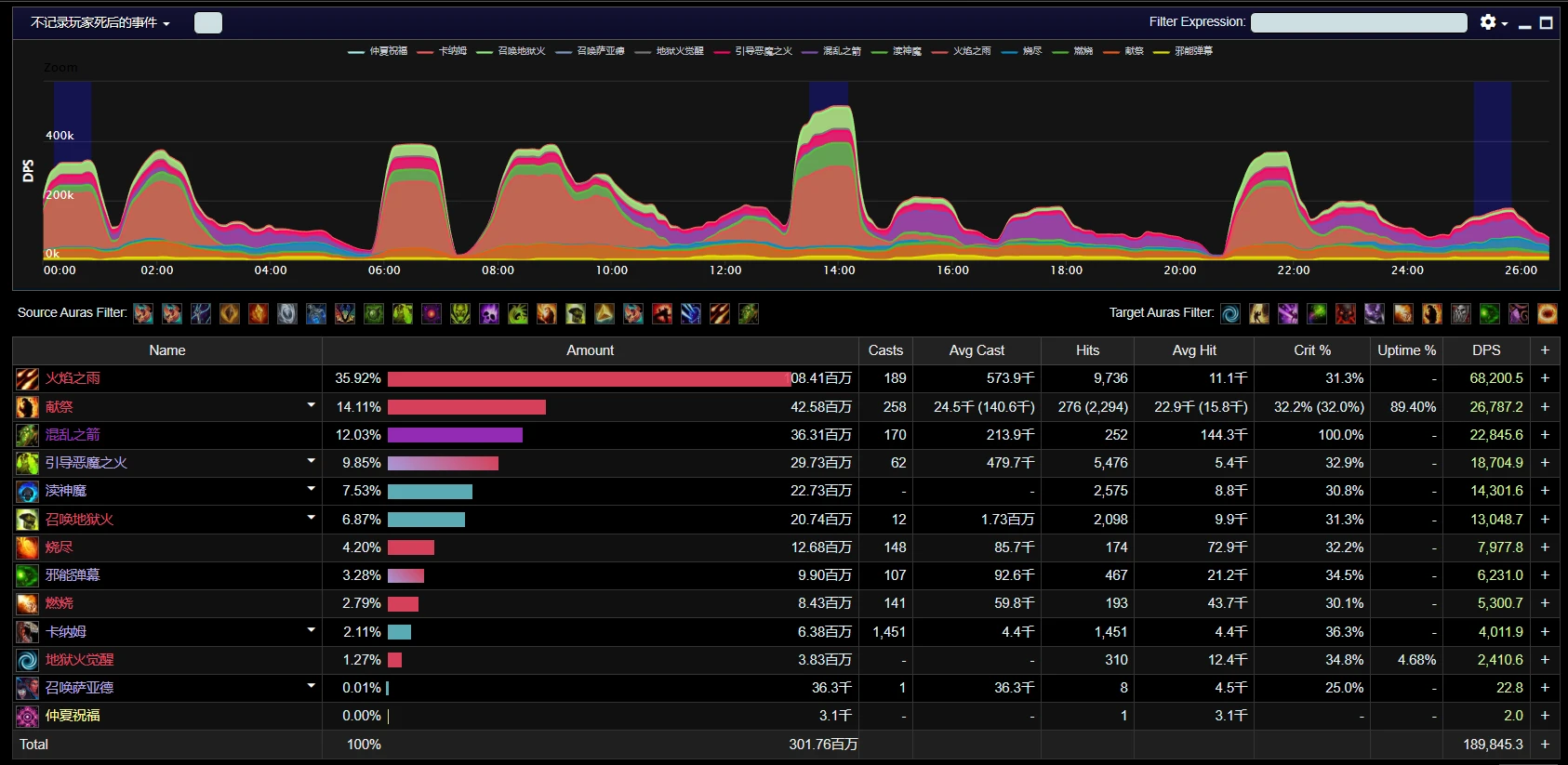Expand the 引导恶魔之火 row details arrow
Viewport: 1568px width, 765px height.
pyautogui.click(x=312, y=461)
